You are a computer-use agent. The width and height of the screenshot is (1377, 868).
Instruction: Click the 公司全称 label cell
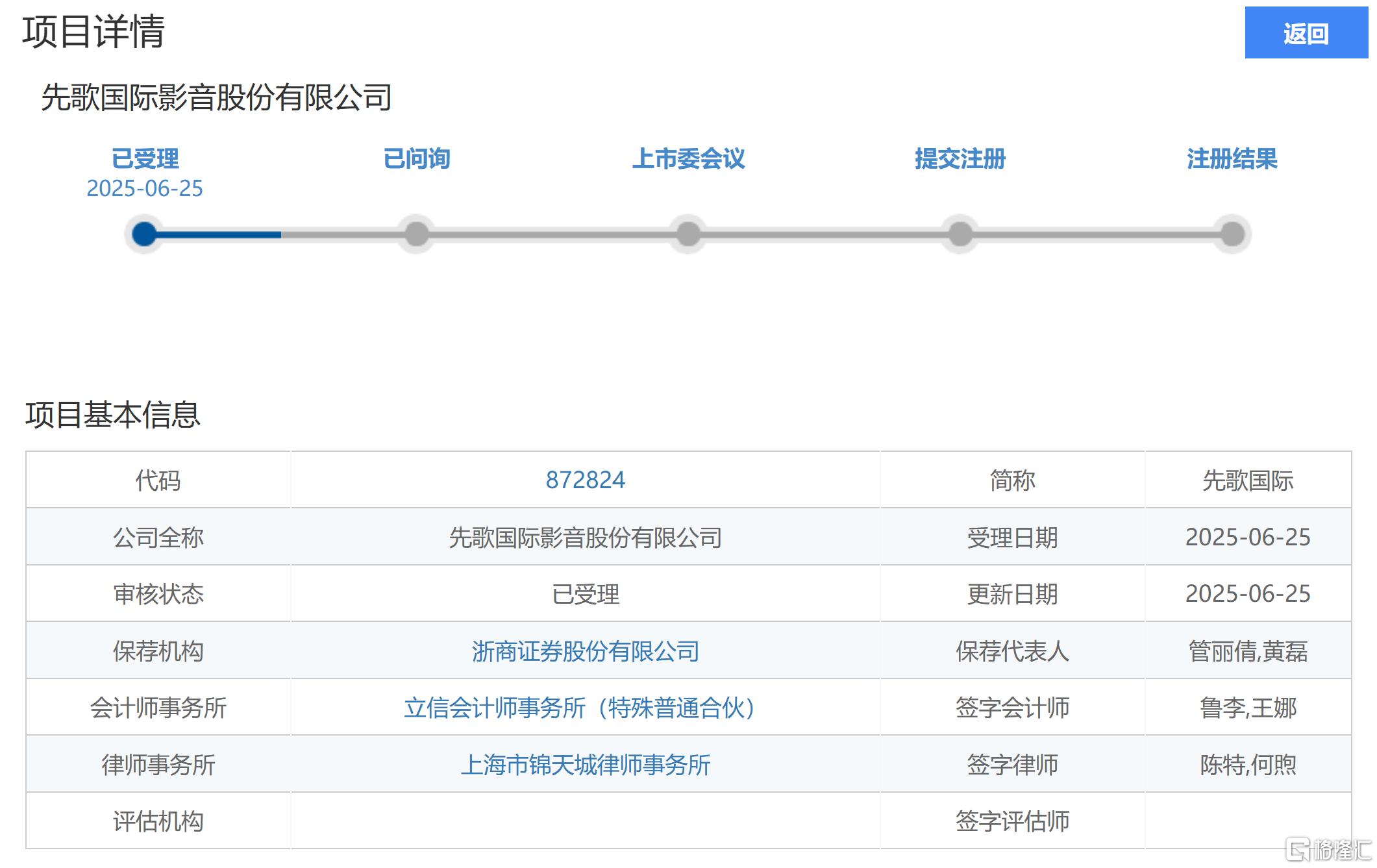point(158,538)
